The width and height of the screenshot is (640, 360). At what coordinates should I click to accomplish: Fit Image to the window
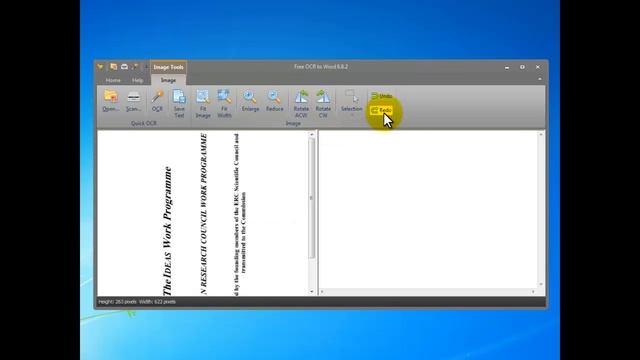tap(203, 104)
